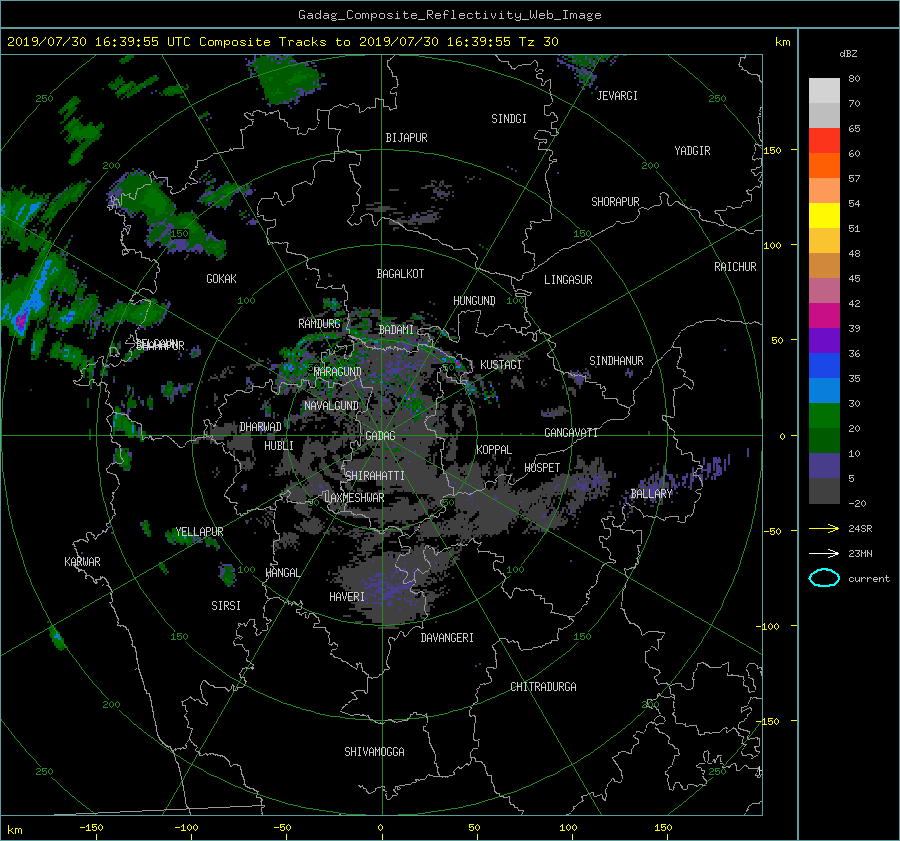Viewport: 900px width, 841px height.
Task: Pick the orange 57-60 dBZ legend swatch
Action: point(824,165)
